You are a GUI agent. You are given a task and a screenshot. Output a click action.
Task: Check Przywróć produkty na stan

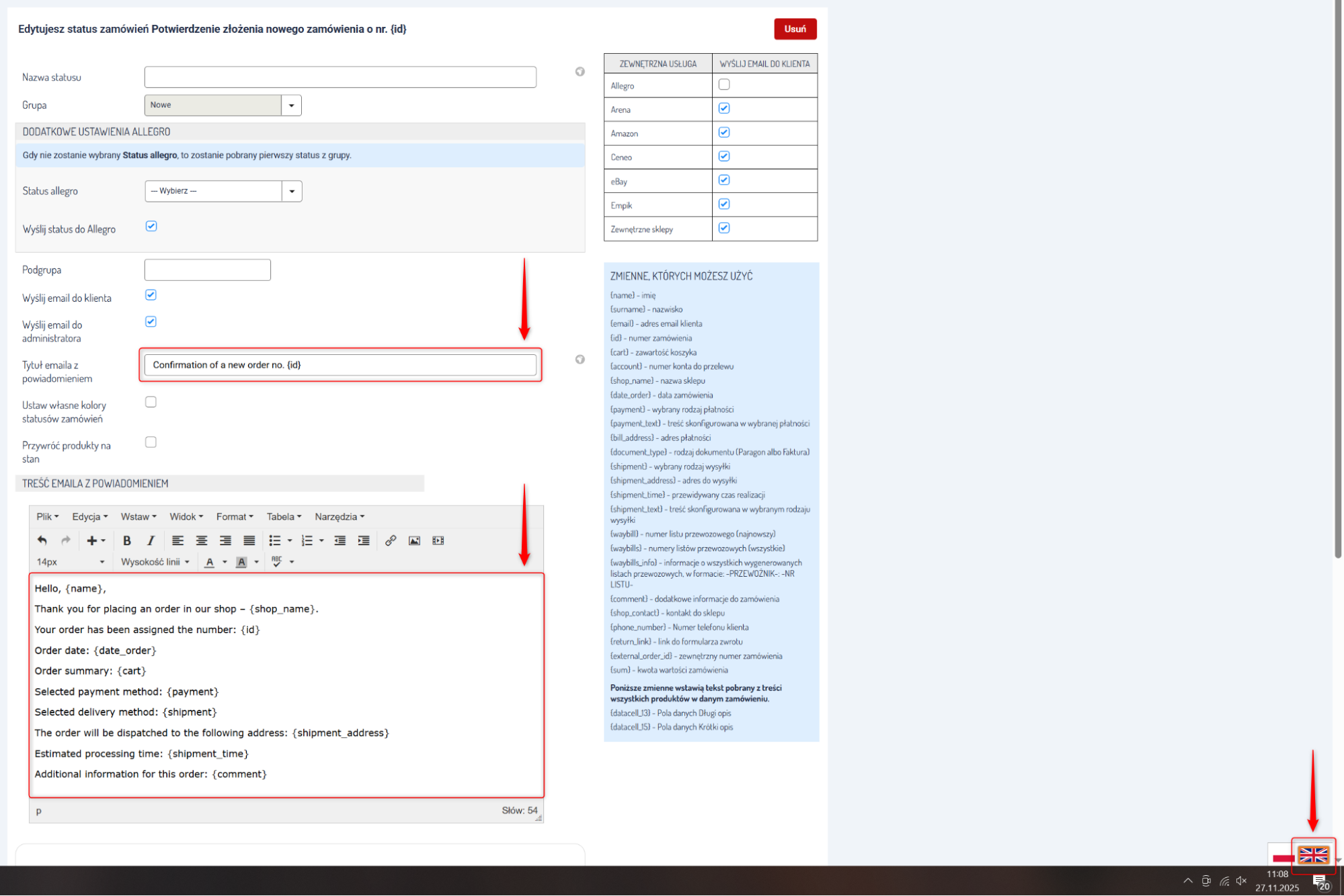tap(151, 442)
